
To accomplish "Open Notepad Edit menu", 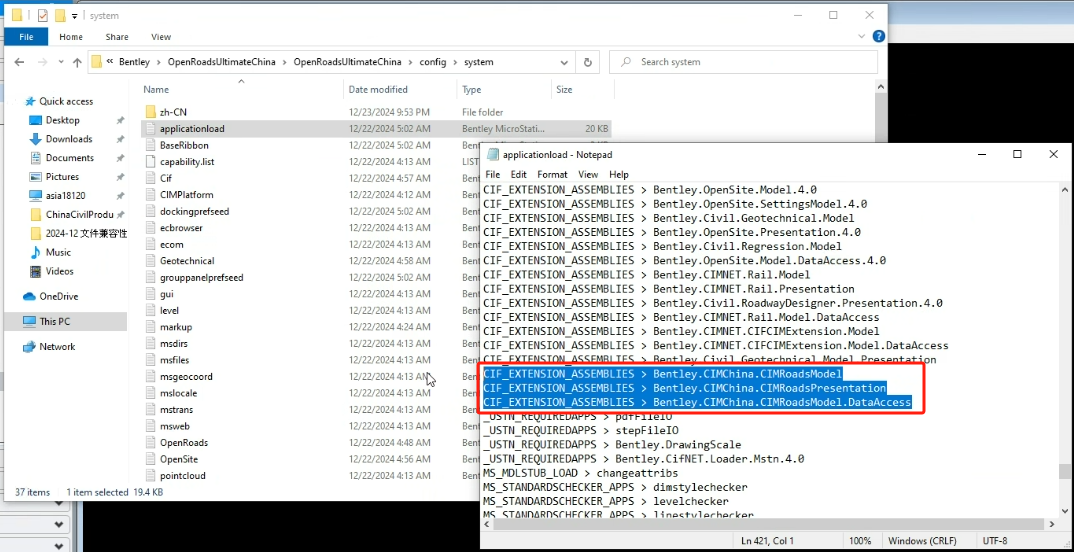I will tap(519, 175).
